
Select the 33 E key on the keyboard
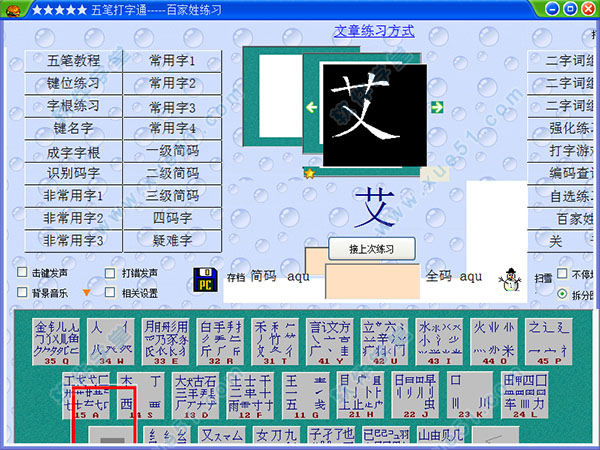tap(165, 341)
